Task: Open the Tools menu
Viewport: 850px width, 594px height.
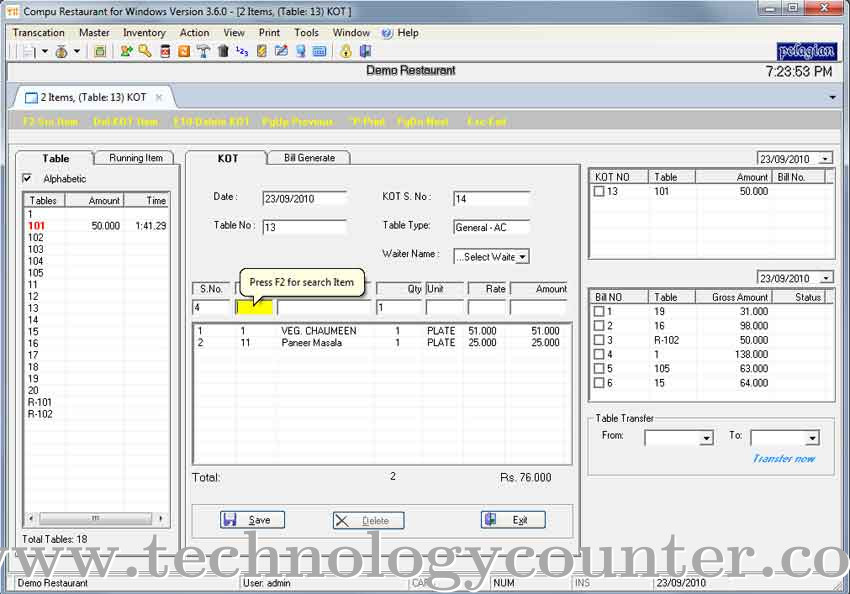Action: tap(306, 33)
